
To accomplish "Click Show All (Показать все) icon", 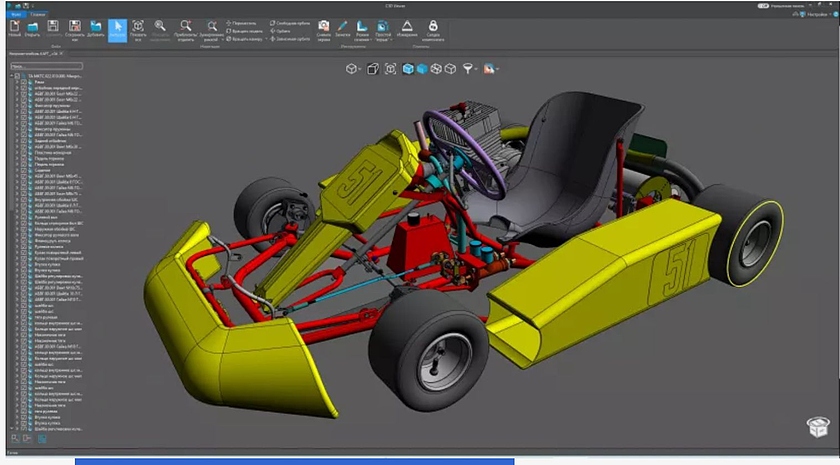I will click(139, 28).
